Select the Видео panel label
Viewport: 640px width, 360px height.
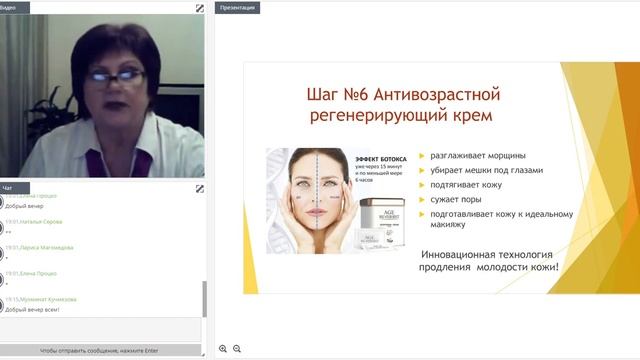pyautogui.click(x=14, y=8)
